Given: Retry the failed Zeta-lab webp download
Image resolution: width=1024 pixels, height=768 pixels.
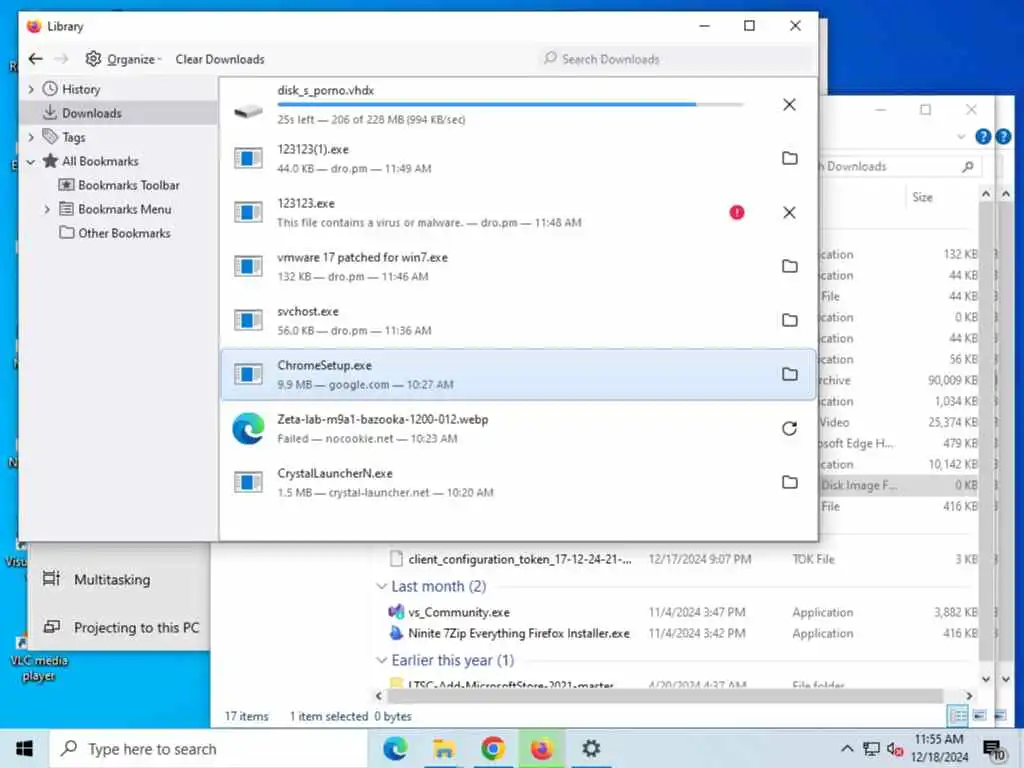Looking at the screenshot, I should pos(790,428).
